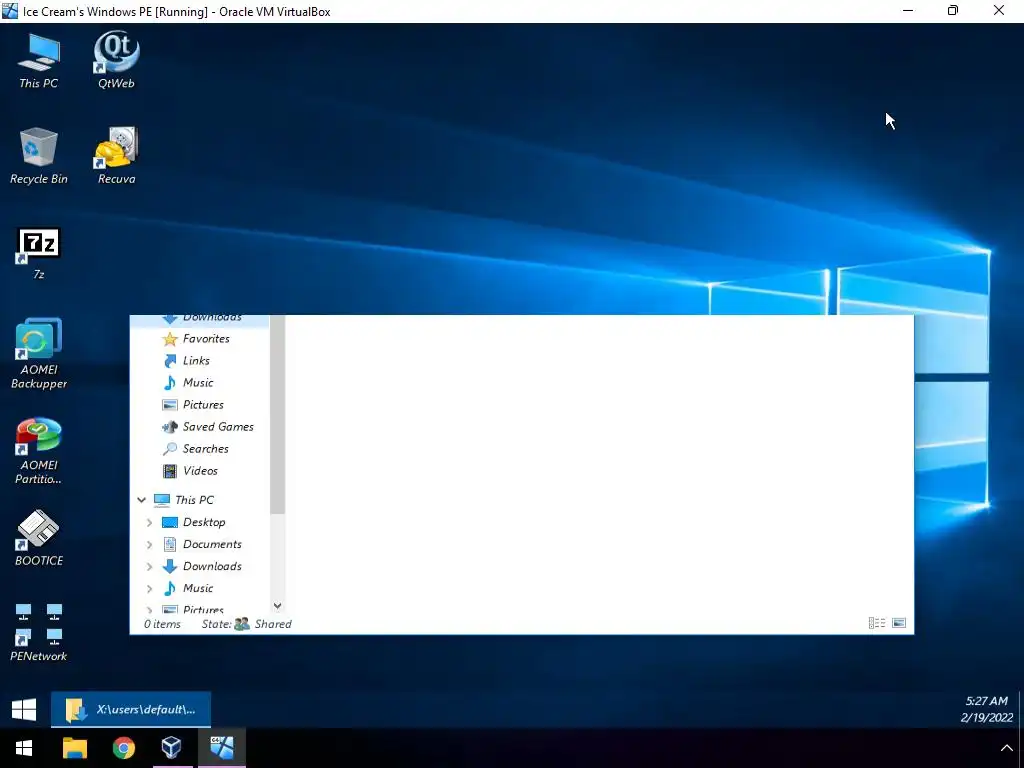Viewport: 1024px width, 768px height.
Task: Open VirtualBox Manager taskbar icon
Action: (172, 748)
